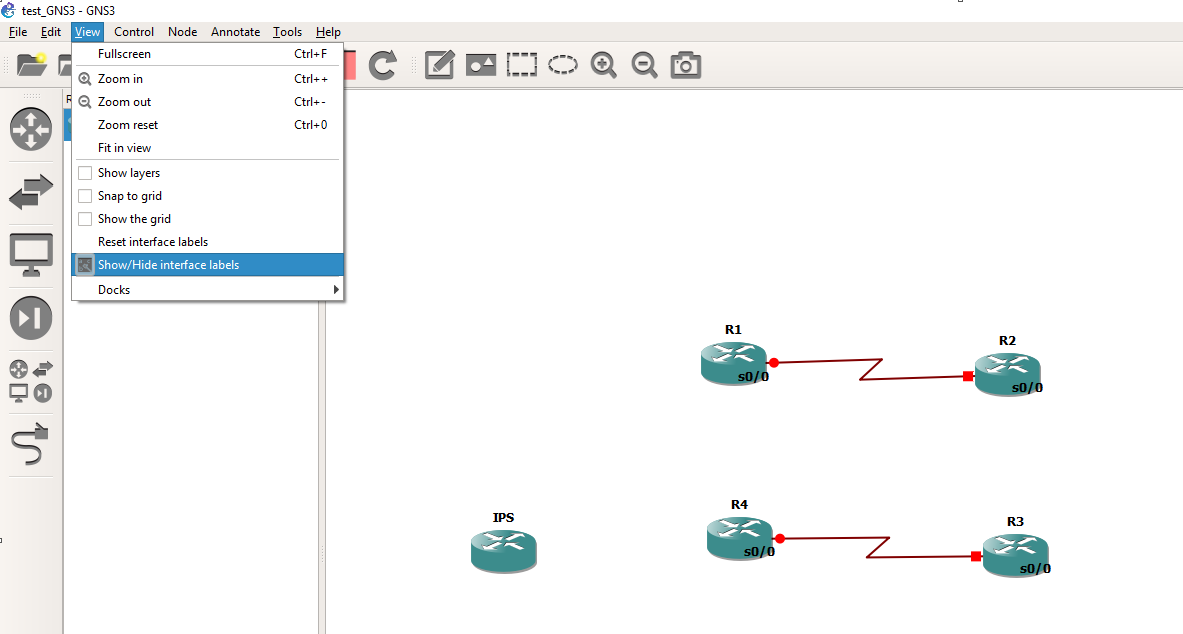Screen dimensions: 1183x634
Task: Click the R3 s0/0 interface label
Action: click(x=1035, y=569)
